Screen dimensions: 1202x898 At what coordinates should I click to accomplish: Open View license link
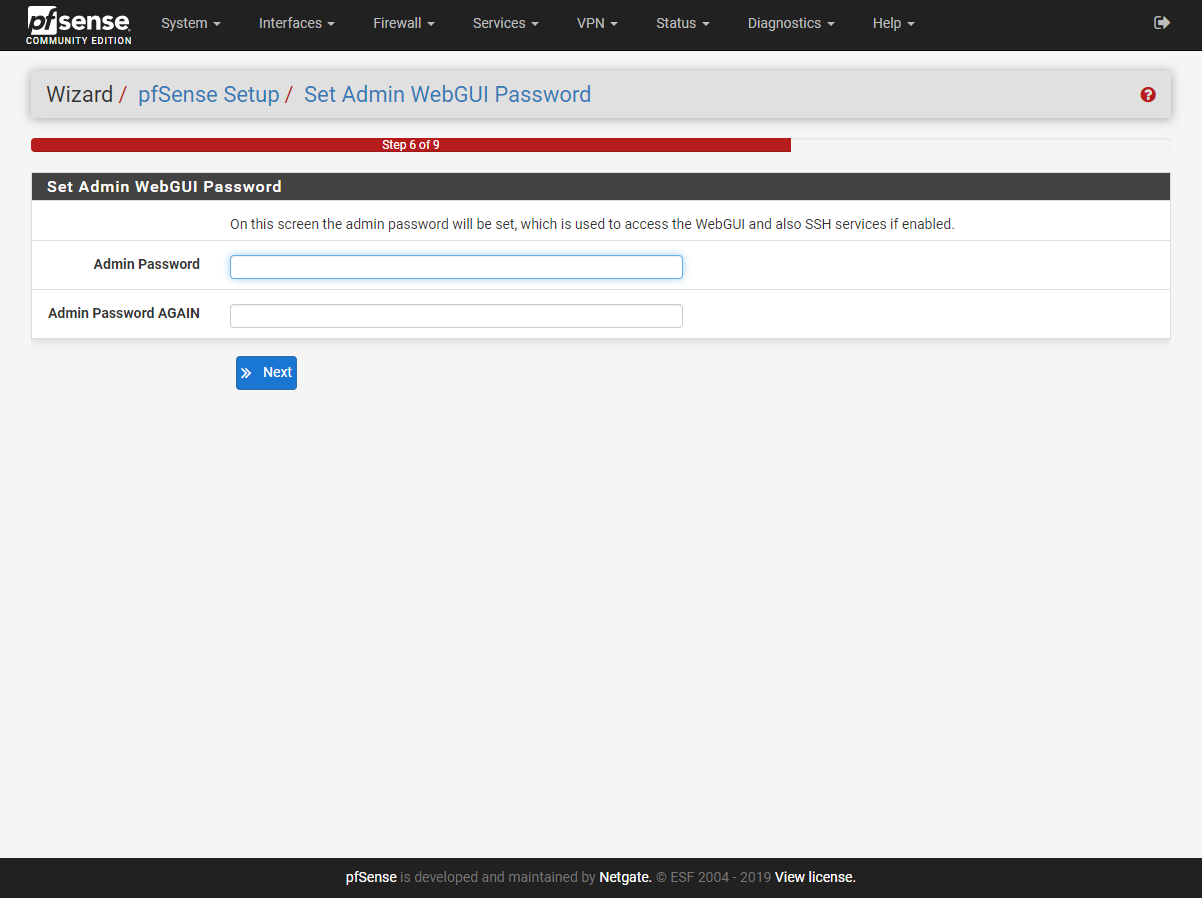pyautogui.click(x=815, y=877)
